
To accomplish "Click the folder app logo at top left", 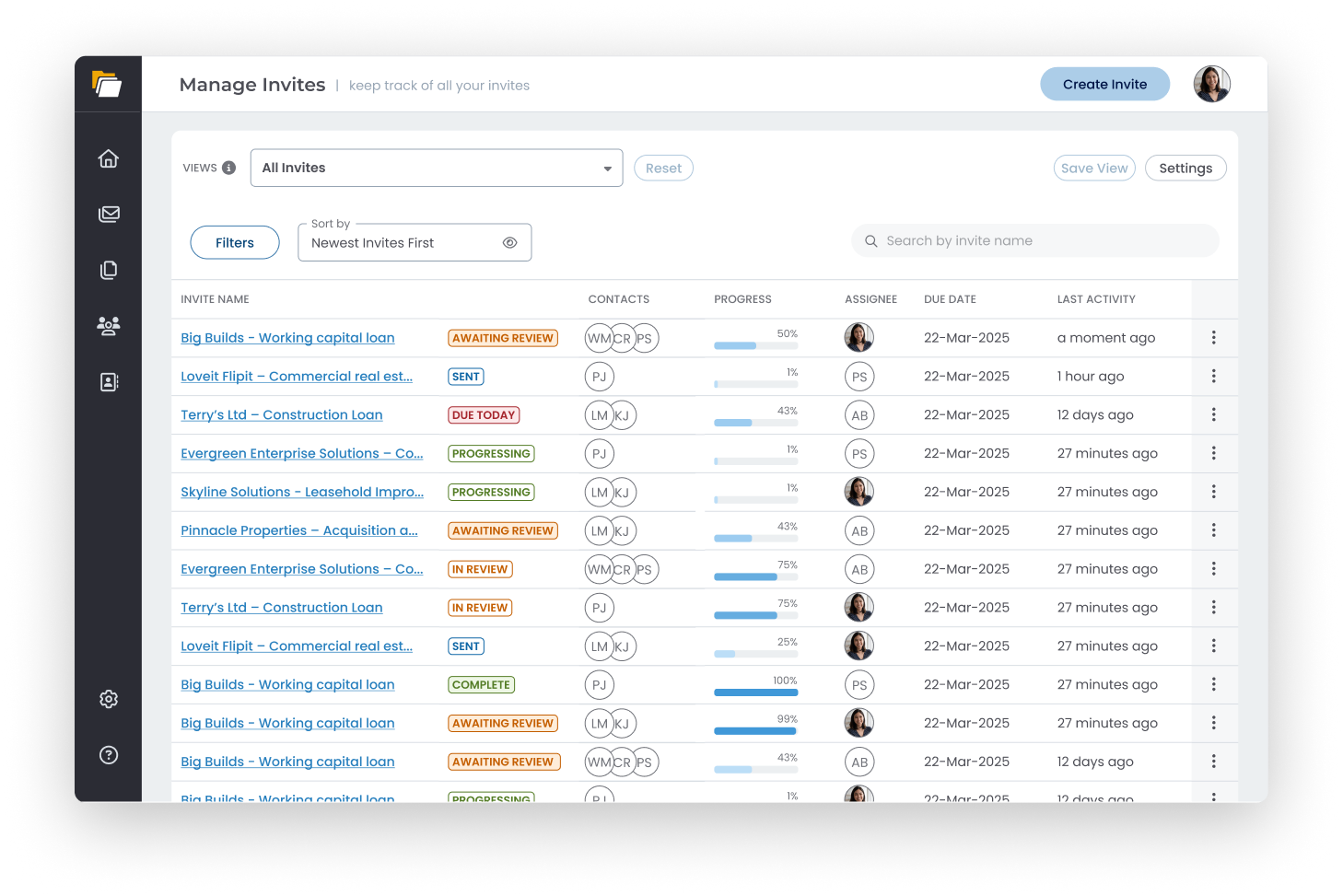I will pos(105,84).
